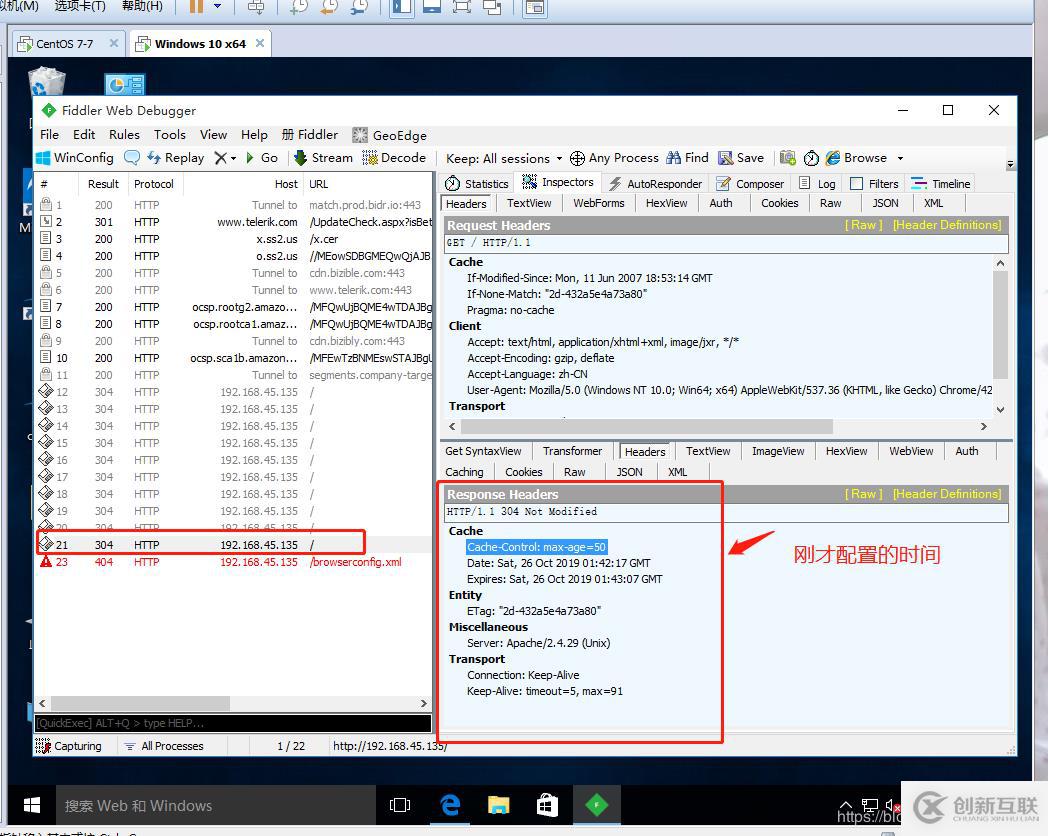Click Any Process target picker

(614, 158)
